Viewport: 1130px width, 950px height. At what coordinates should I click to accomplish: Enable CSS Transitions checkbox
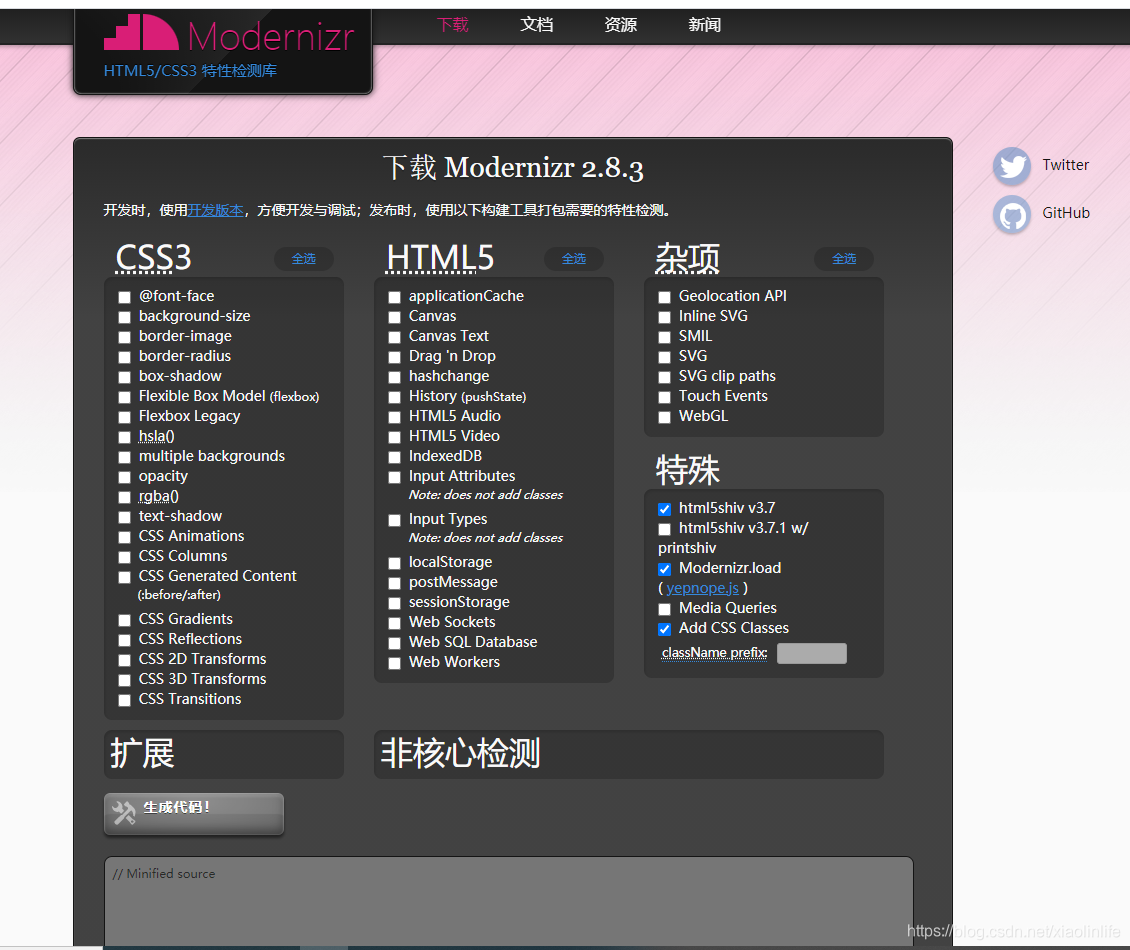(125, 700)
